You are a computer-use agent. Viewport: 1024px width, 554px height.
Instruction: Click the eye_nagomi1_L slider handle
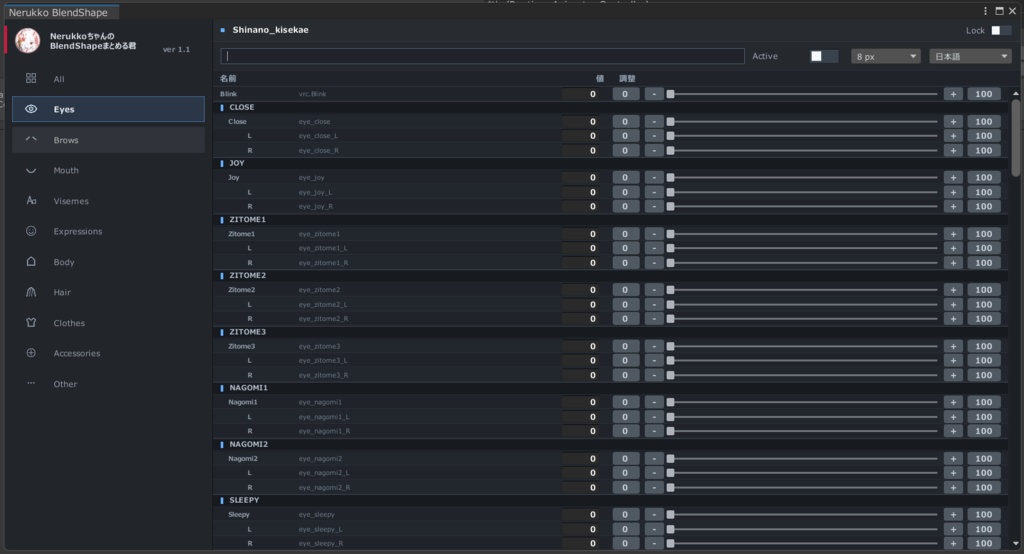[x=670, y=417]
